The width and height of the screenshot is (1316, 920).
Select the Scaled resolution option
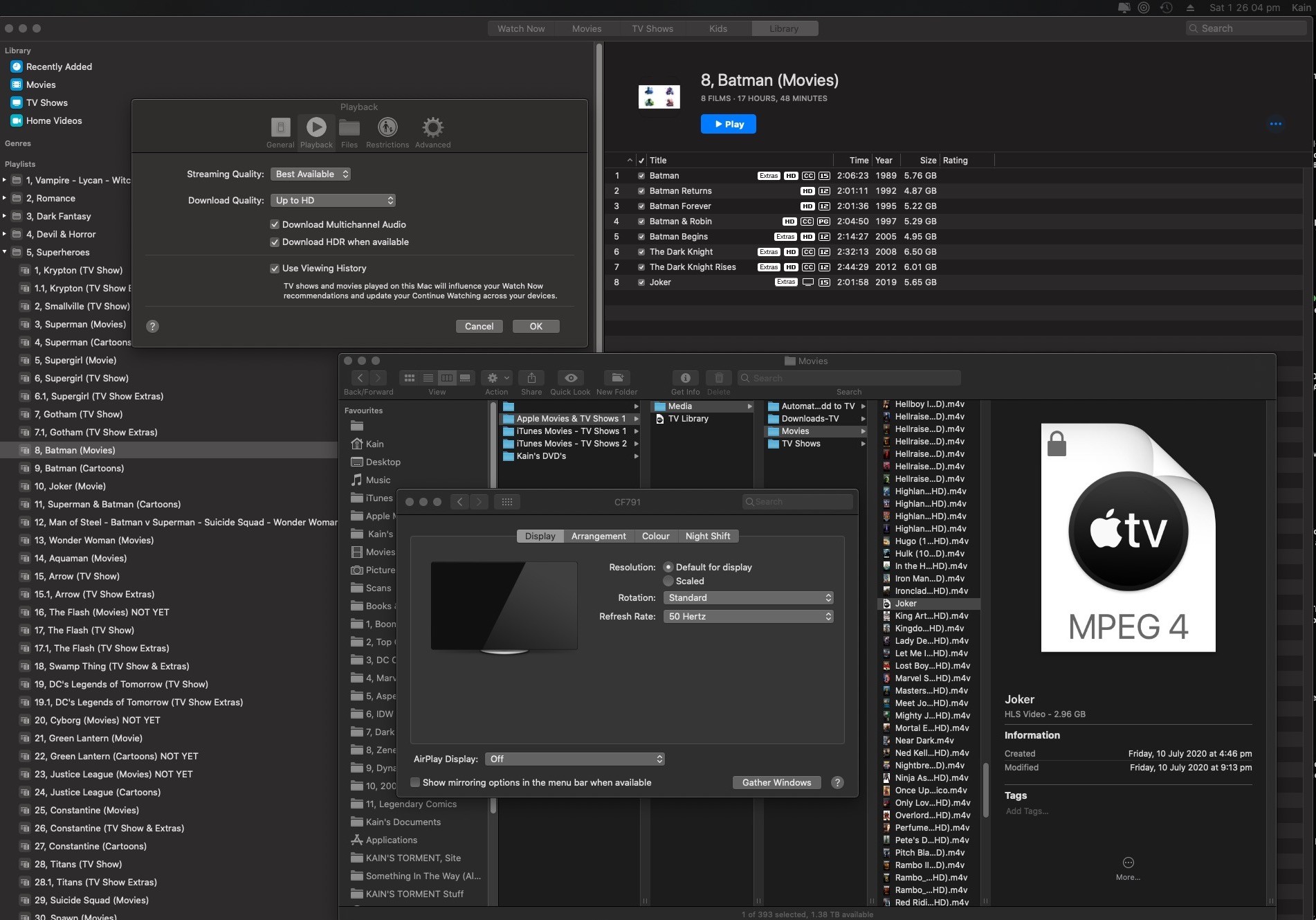tap(668, 581)
